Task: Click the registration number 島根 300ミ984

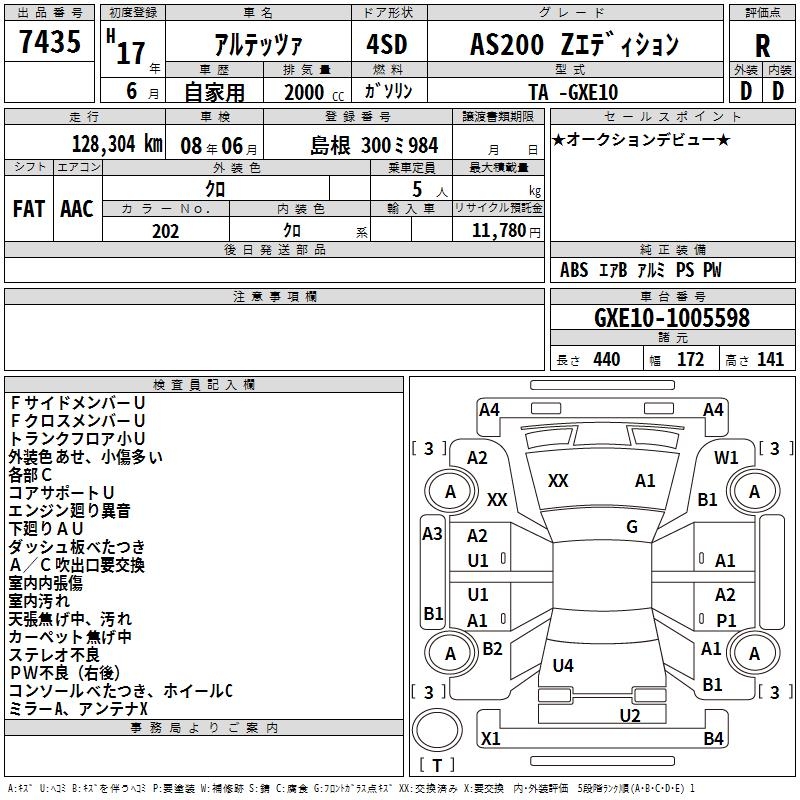Action: 374,146
